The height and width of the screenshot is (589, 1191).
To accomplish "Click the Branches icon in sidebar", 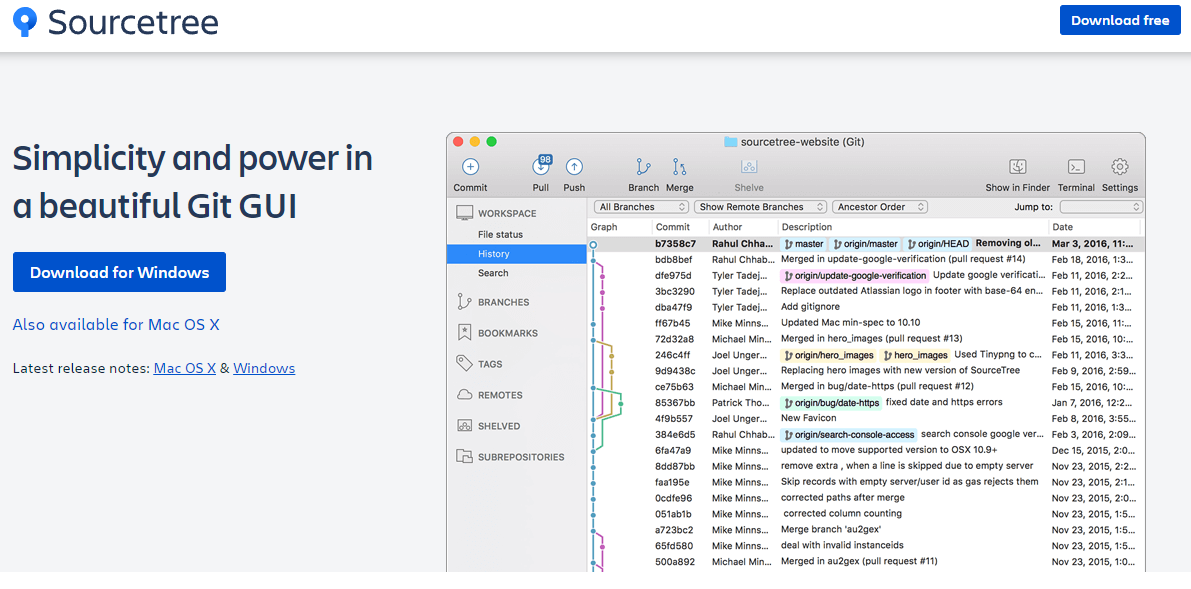I will click(x=464, y=302).
